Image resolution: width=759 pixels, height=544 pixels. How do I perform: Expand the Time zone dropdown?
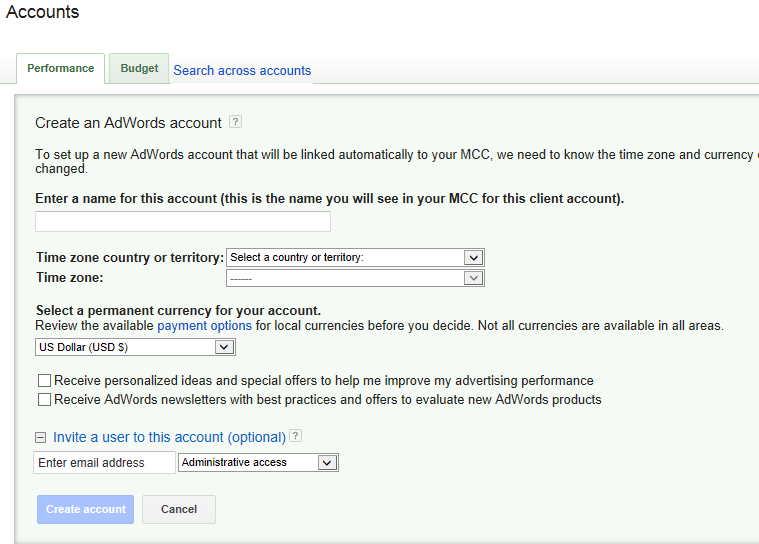(x=355, y=278)
